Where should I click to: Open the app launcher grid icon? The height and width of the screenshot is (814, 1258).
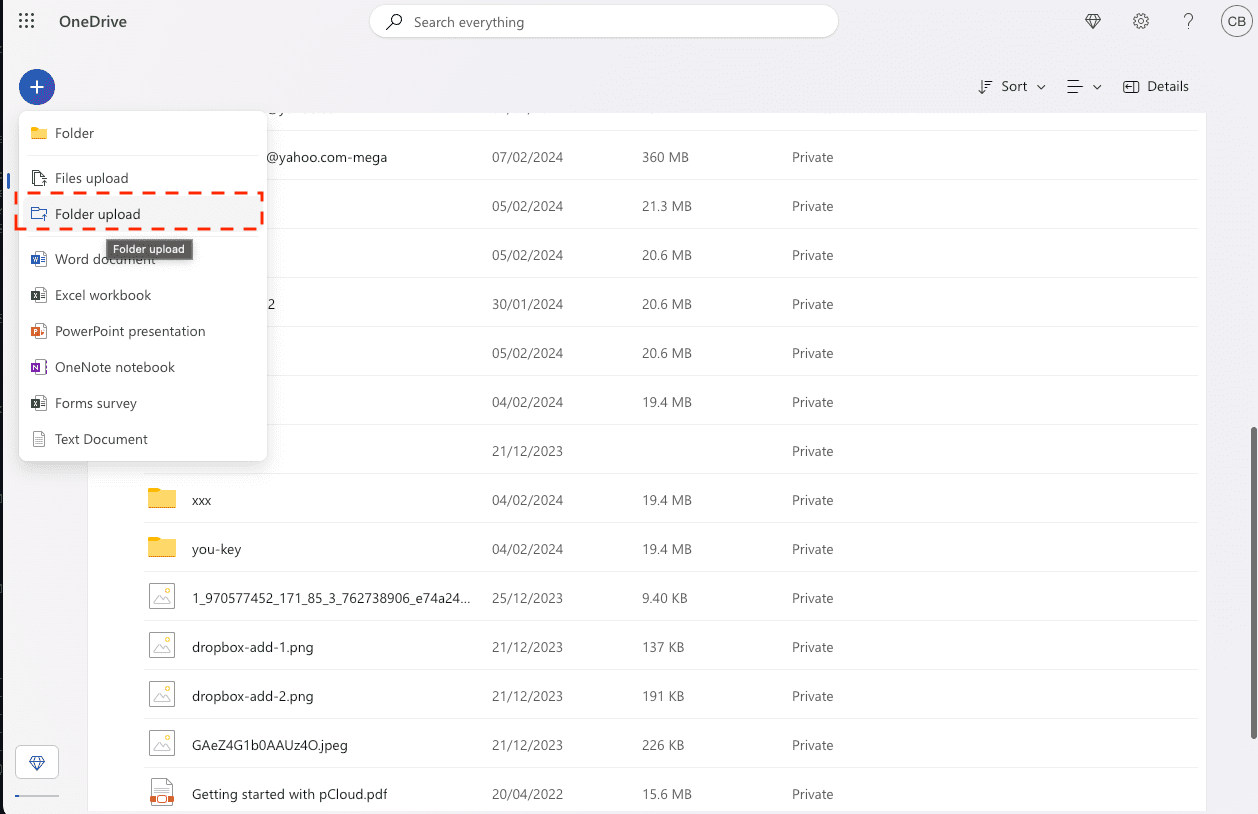(27, 21)
